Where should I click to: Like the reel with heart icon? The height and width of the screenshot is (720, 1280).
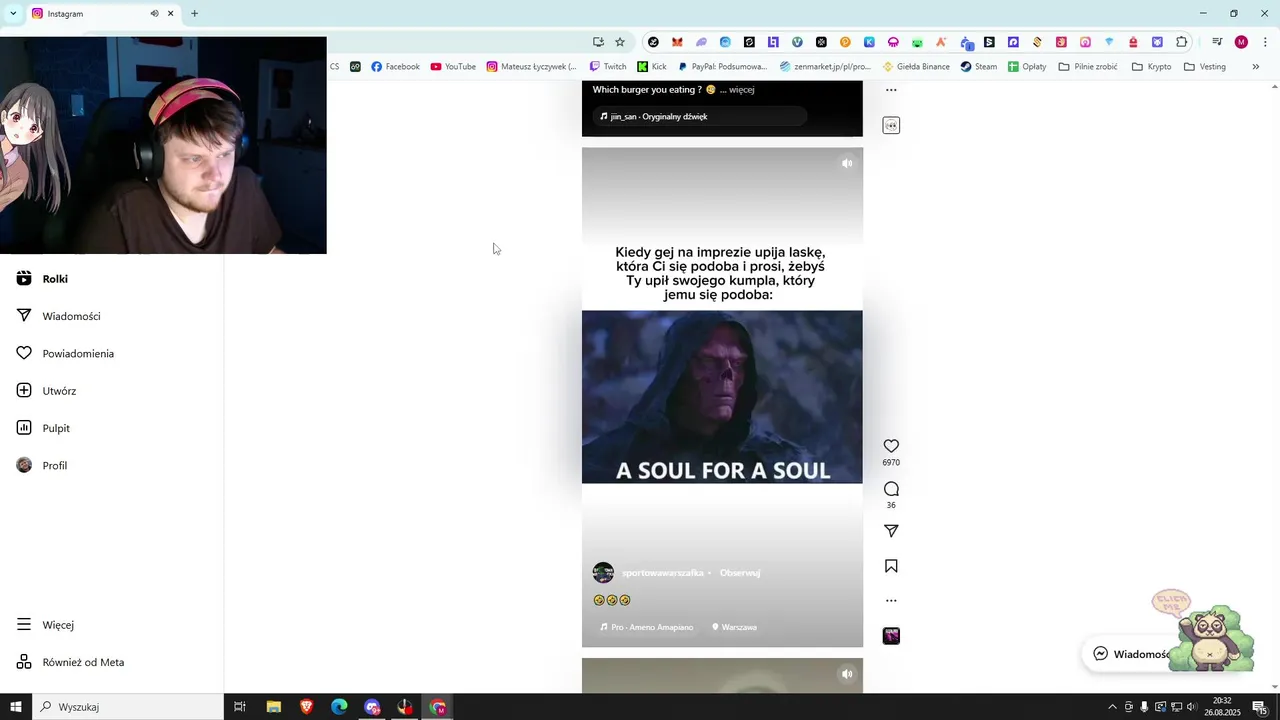891,446
